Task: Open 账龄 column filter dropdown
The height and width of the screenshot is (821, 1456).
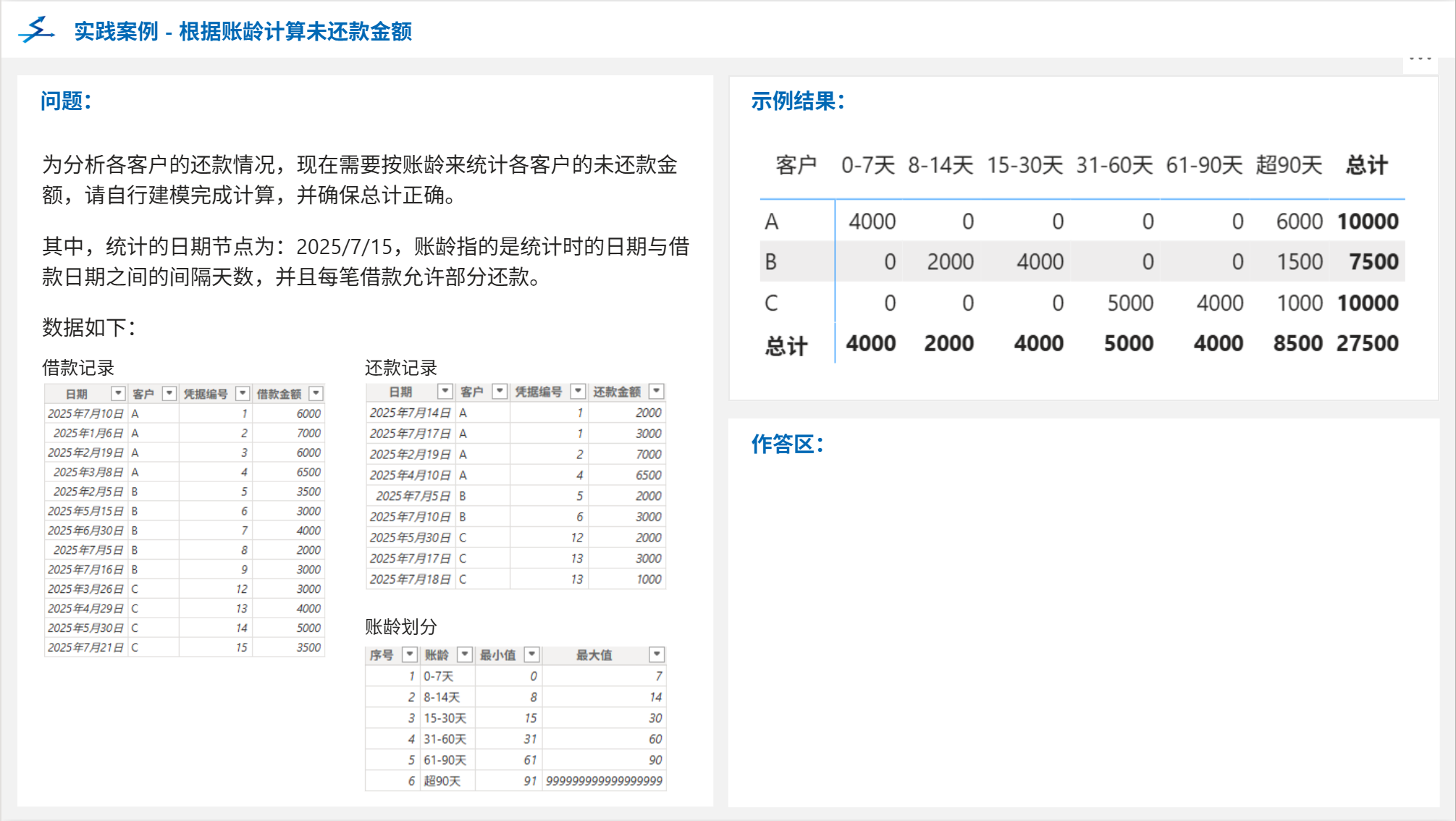Action: (x=465, y=654)
